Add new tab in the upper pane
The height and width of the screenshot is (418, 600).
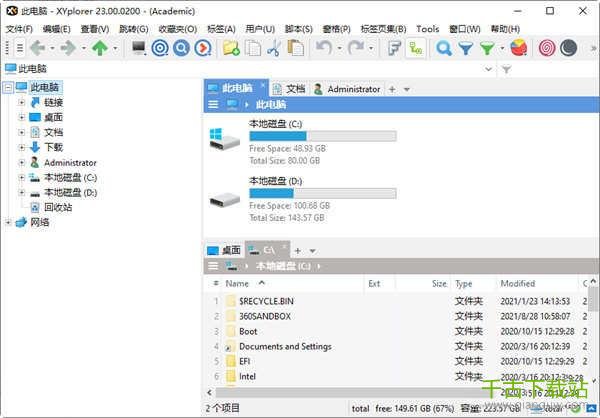pos(392,89)
